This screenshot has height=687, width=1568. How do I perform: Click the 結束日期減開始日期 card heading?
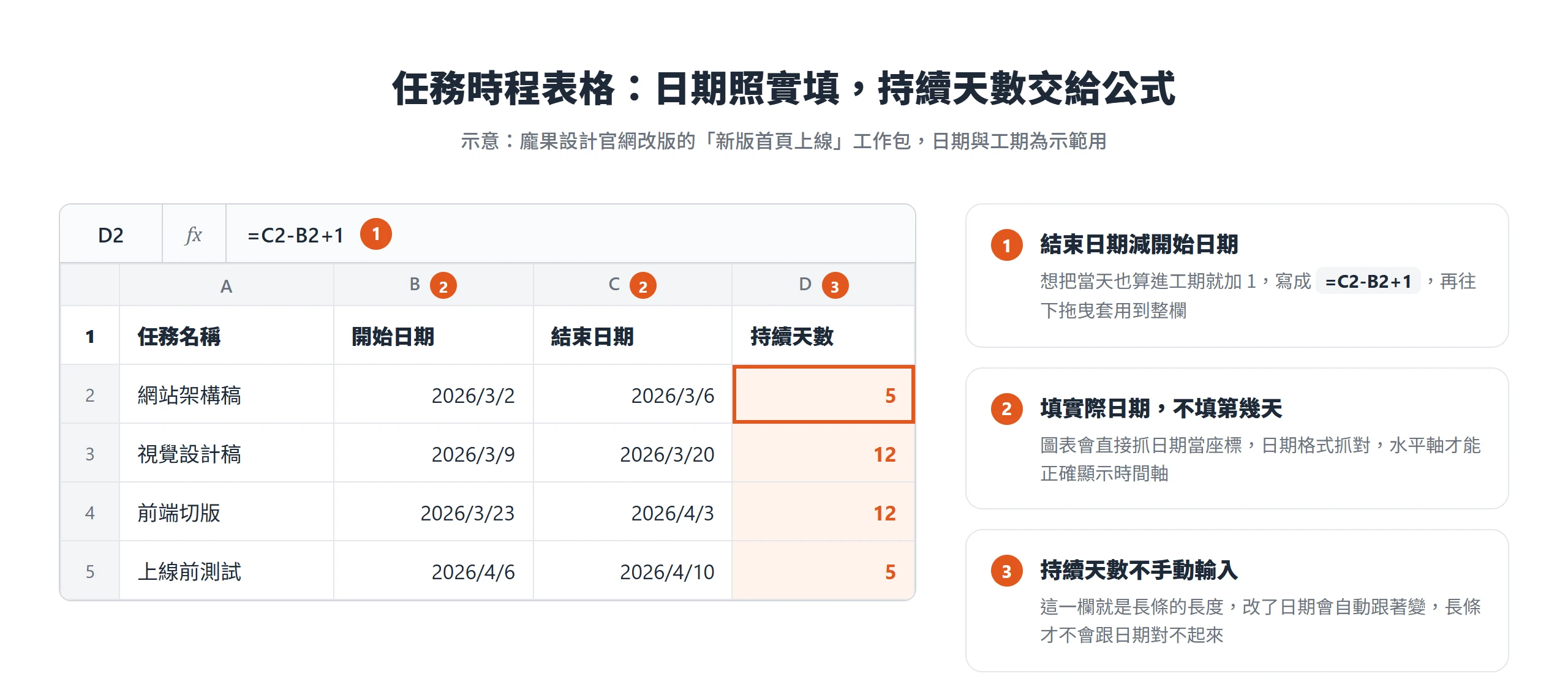click(x=1139, y=244)
